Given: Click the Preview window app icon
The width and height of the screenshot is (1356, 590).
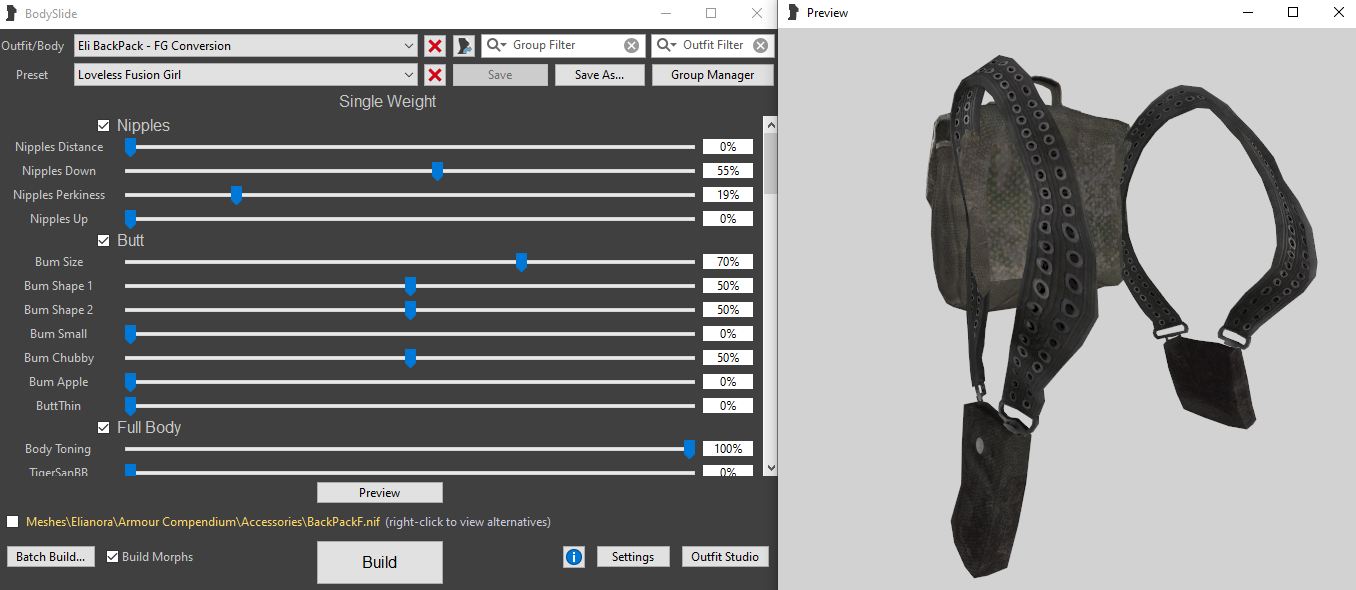Looking at the screenshot, I should (x=793, y=13).
